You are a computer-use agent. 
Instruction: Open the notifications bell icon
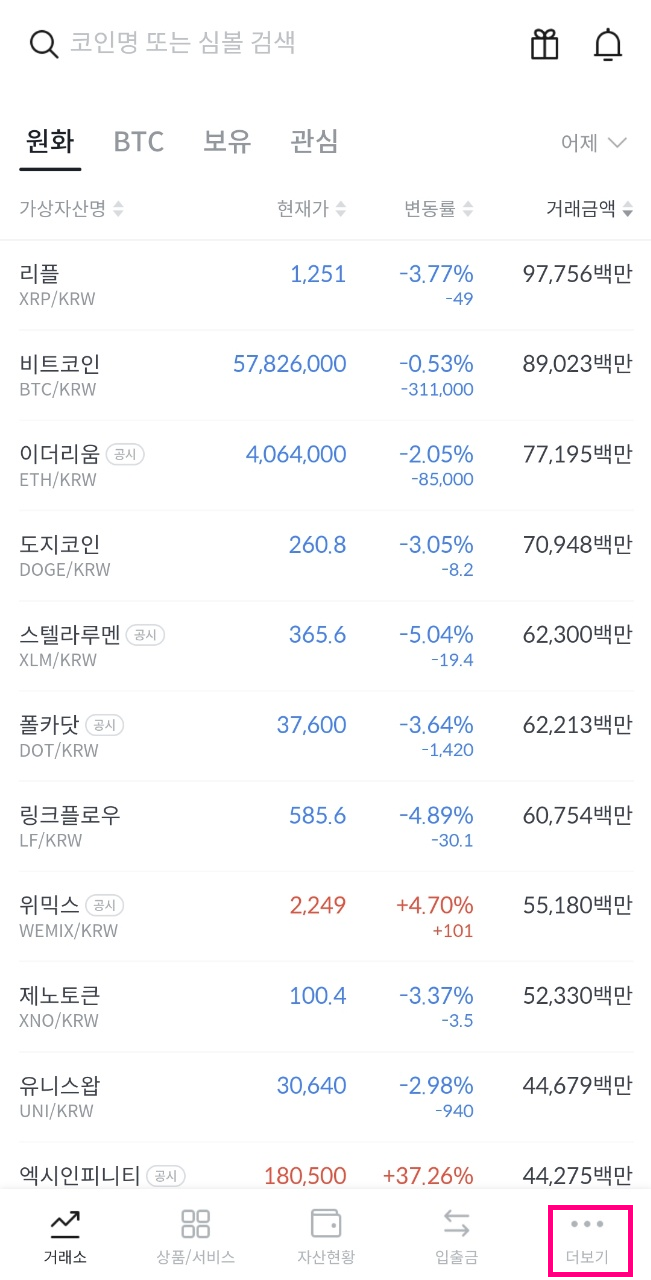(606, 44)
